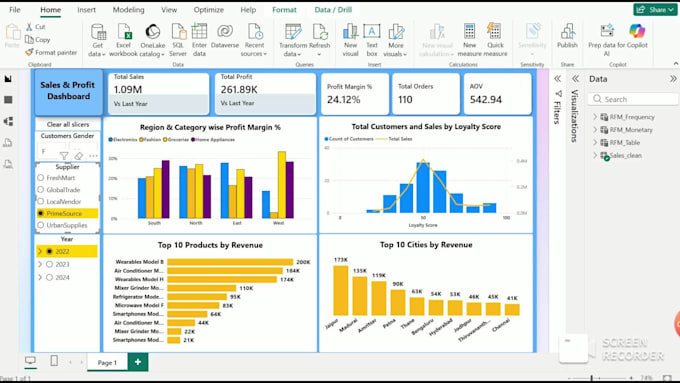Open the Data / Drill tab
The image size is (680, 383).
click(x=333, y=10)
